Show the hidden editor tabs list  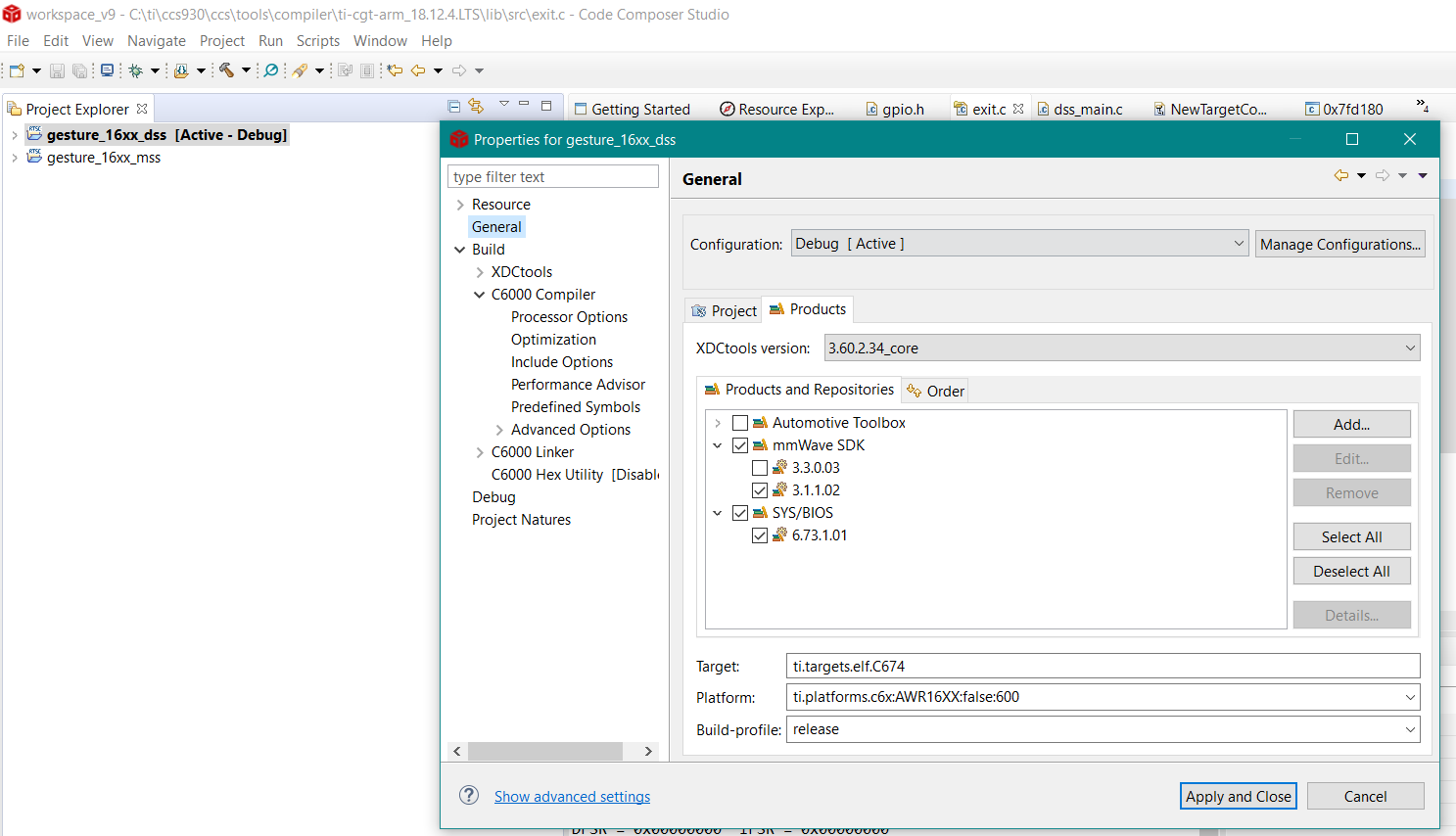coord(1422,106)
